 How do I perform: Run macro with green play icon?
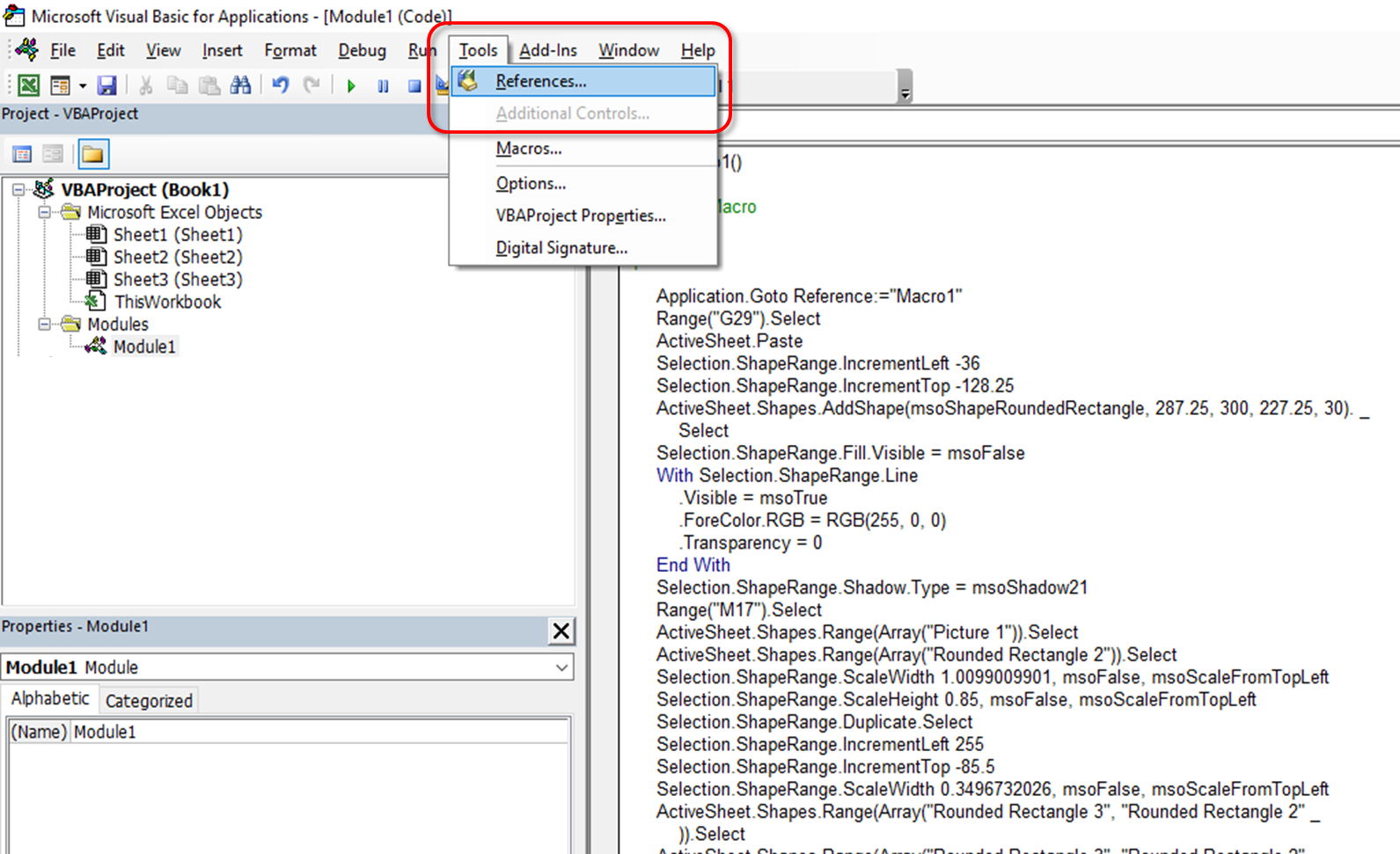pos(351,86)
